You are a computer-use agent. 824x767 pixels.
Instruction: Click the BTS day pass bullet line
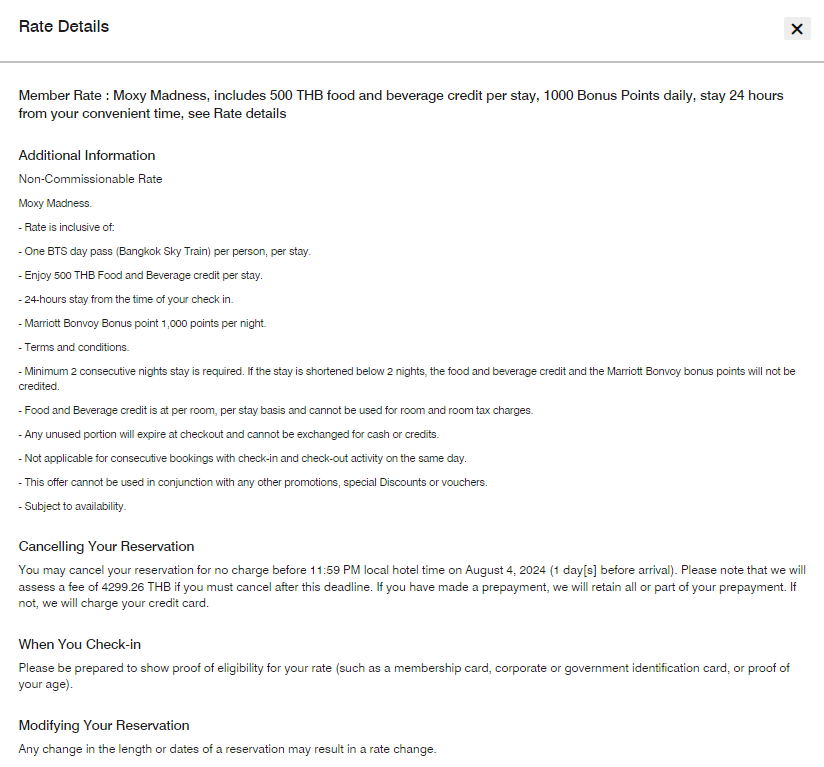[165, 251]
